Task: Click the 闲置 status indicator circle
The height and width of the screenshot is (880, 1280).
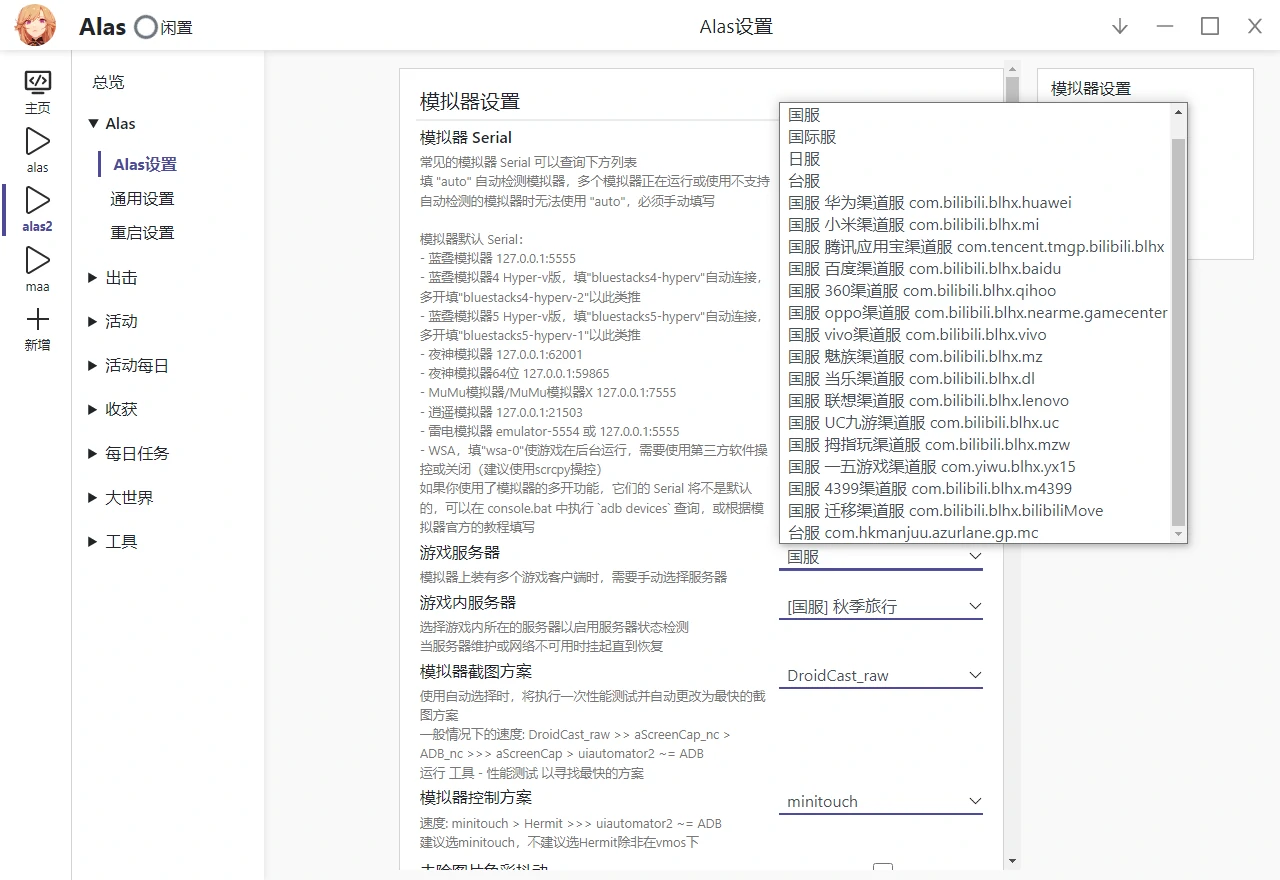Action: (146, 27)
